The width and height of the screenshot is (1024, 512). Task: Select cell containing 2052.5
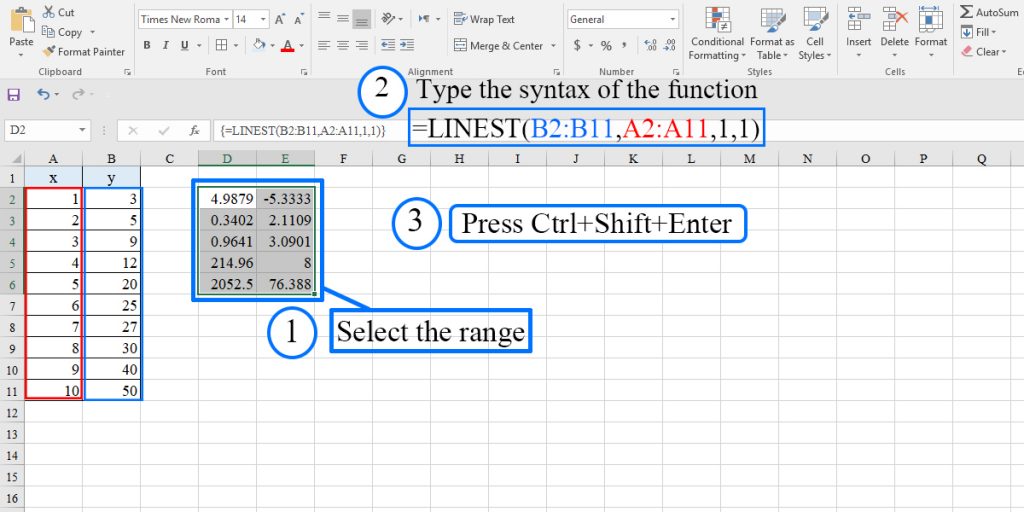pyautogui.click(x=228, y=284)
